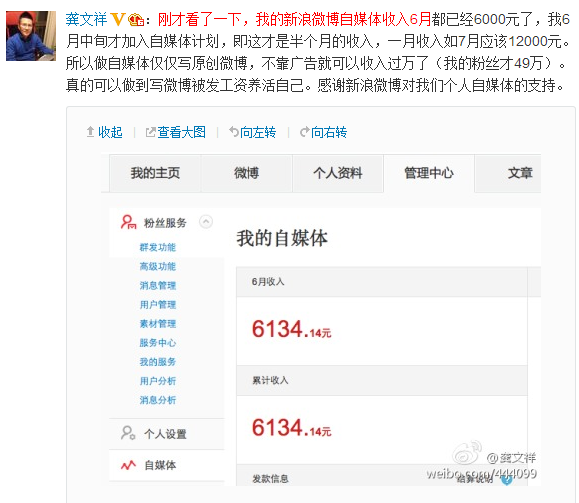Click the 粉丝服务 person icon

129,222
